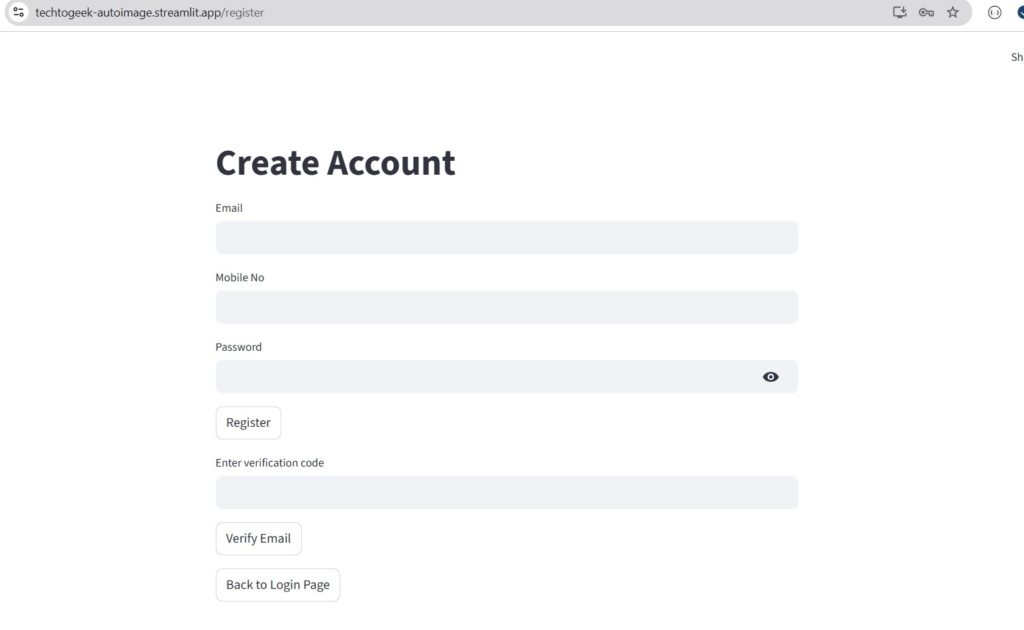Viewport: 1024px width, 630px height.
Task: Click the Verify Email button
Action: click(258, 539)
